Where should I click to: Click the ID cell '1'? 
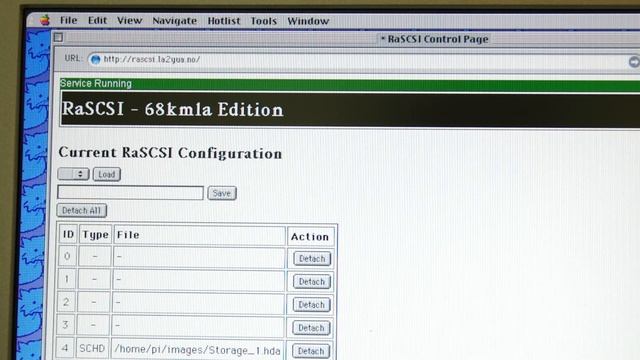tap(67, 279)
